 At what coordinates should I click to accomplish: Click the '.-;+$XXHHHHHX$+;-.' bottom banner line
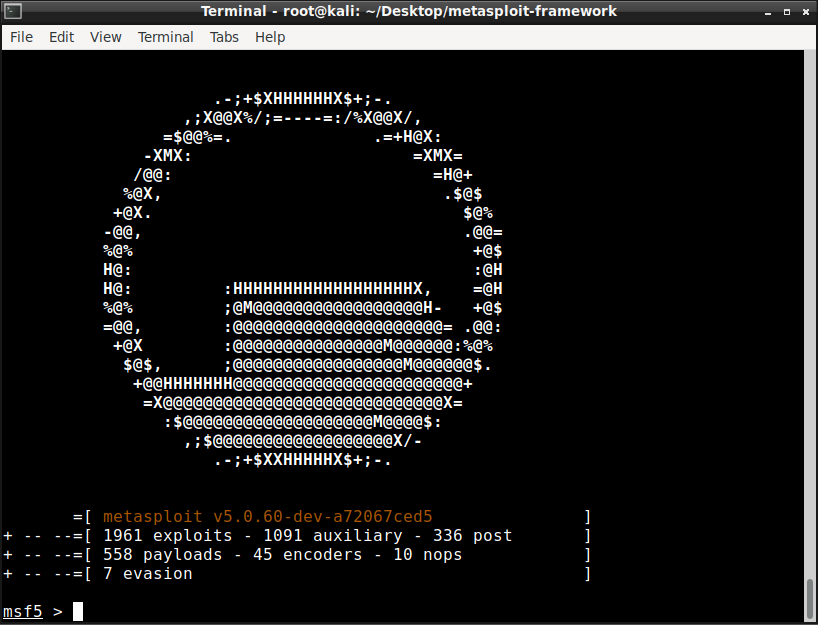tap(303, 460)
